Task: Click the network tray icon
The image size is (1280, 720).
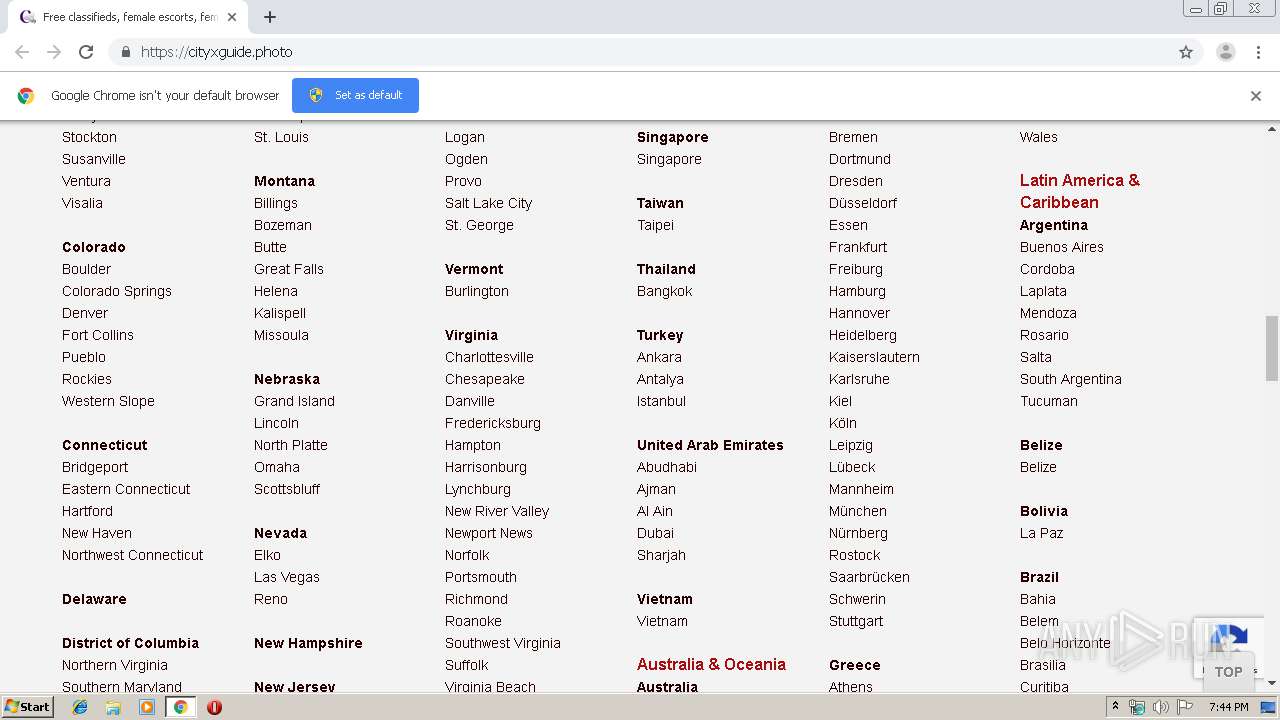Action: tap(1137, 707)
